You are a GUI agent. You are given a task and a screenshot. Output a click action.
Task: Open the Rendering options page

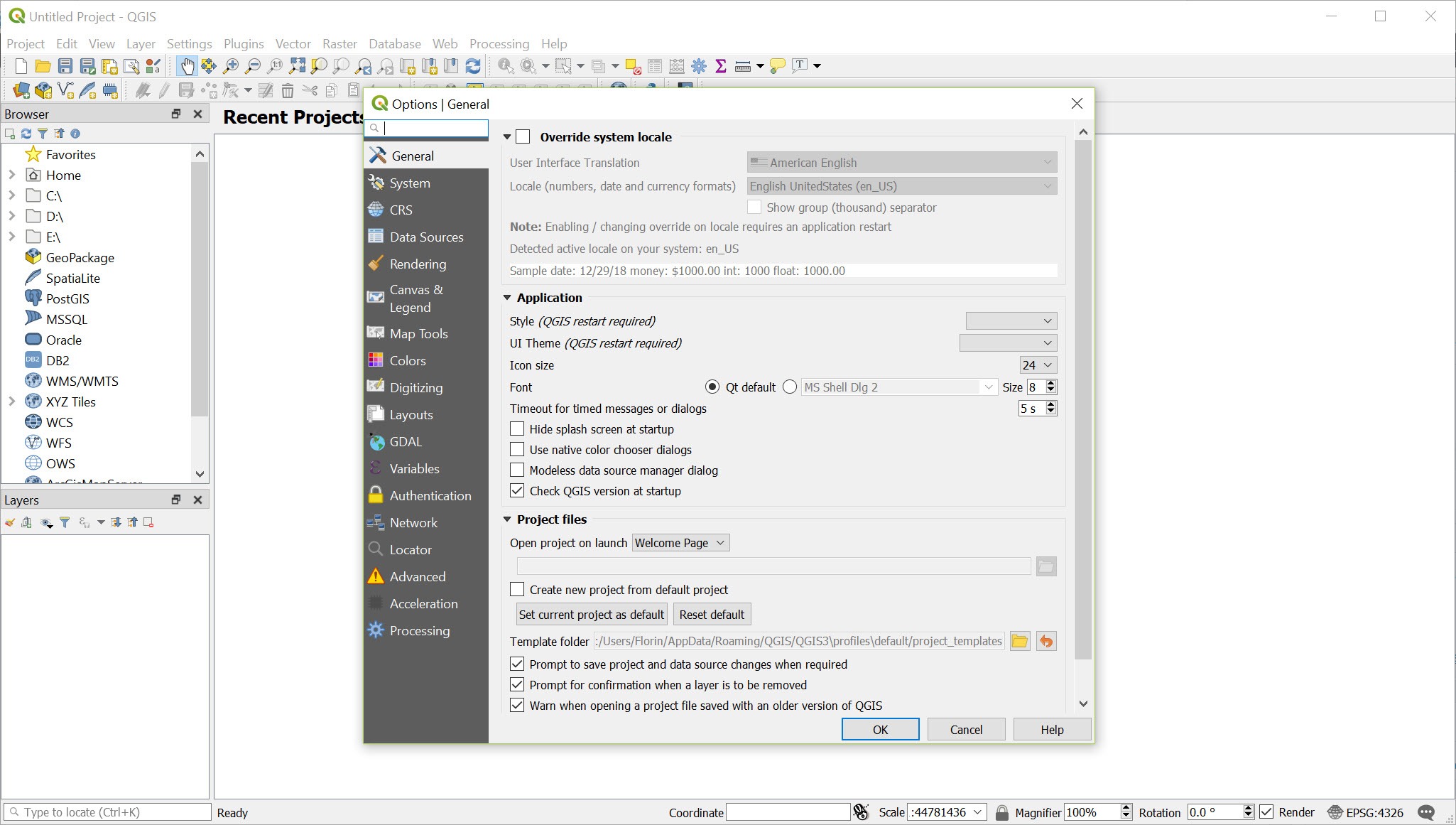click(418, 264)
